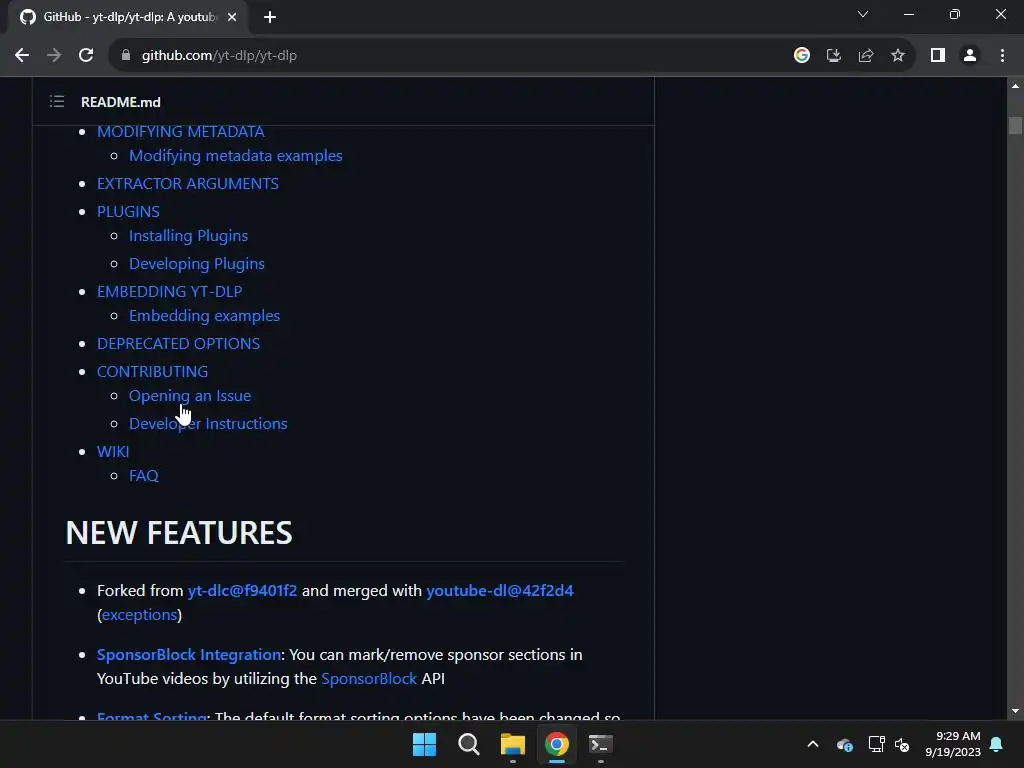The width and height of the screenshot is (1024, 768).
Task: Click the NEW FEATURES heading
Action: [179, 533]
